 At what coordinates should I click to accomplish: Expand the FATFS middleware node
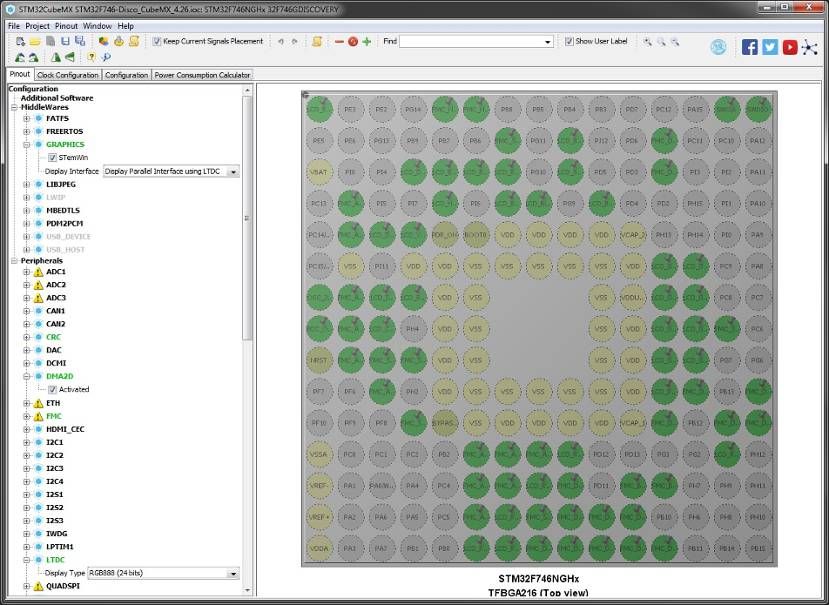point(26,118)
